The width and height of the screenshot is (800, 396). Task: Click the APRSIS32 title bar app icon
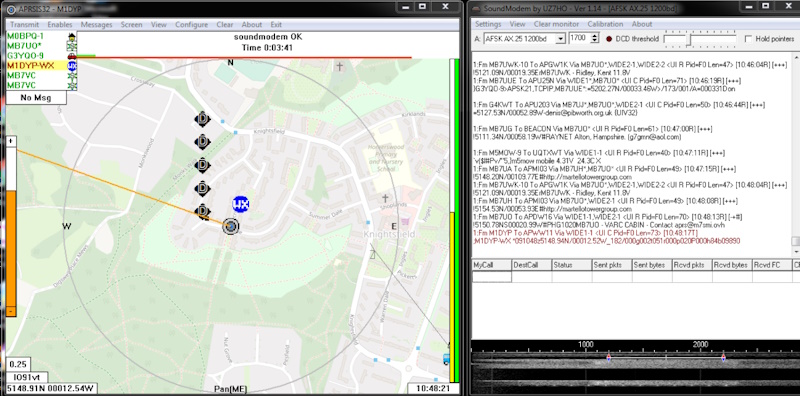(11, 8)
